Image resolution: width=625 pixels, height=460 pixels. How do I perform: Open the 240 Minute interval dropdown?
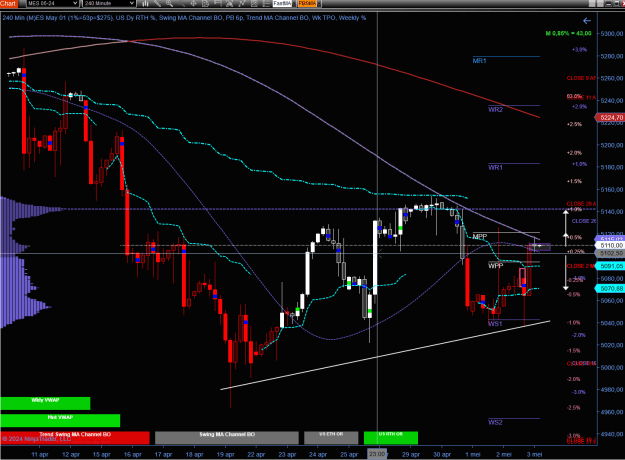tap(109, 4)
